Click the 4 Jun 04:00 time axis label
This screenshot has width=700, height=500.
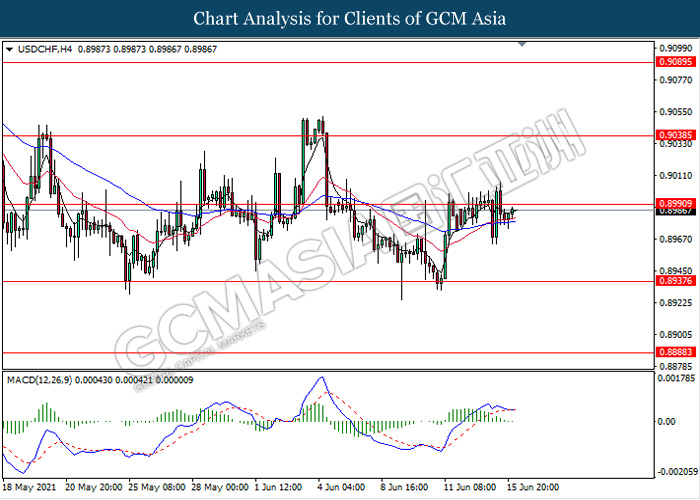pyautogui.click(x=342, y=487)
